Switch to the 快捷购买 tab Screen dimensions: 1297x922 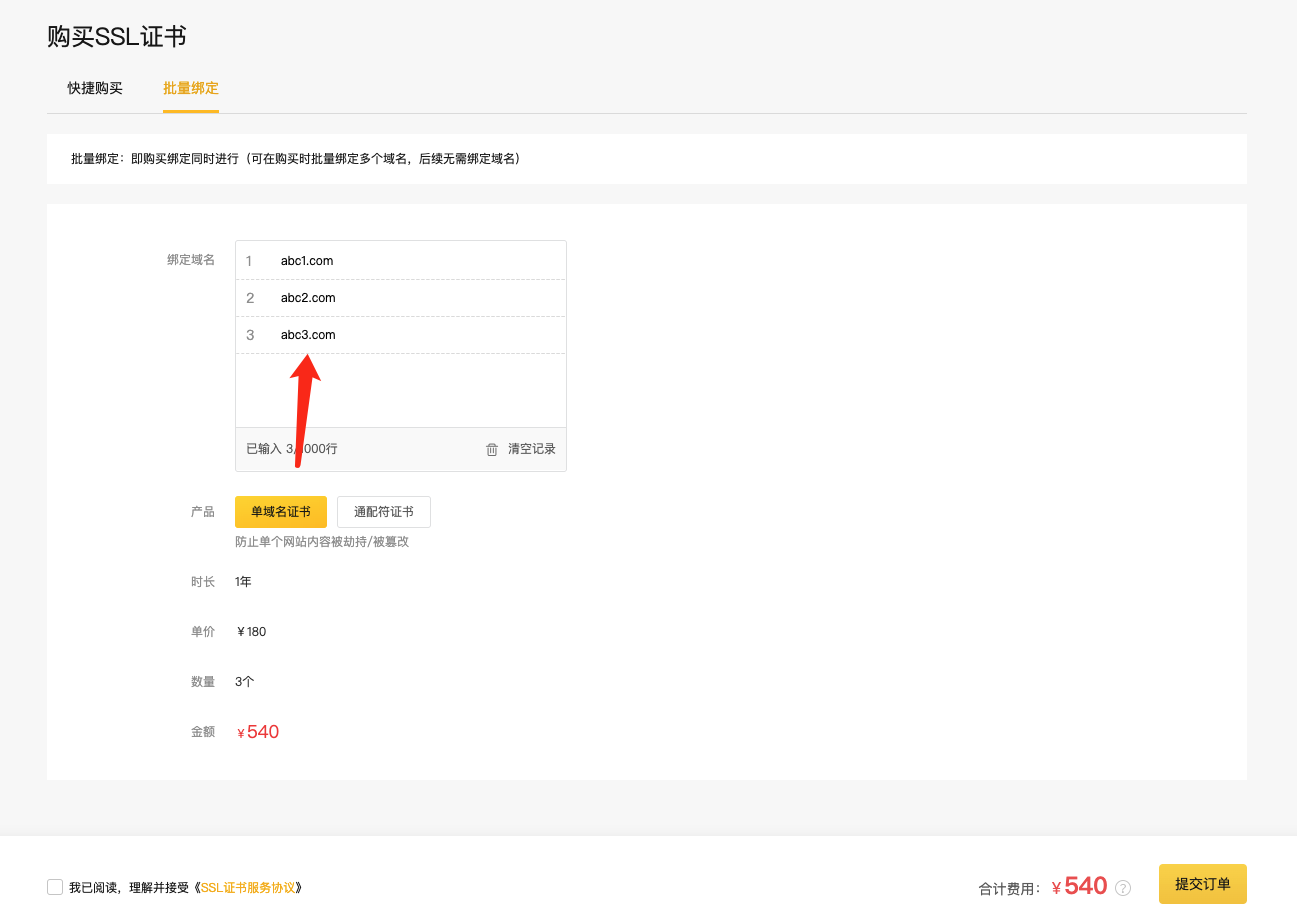95,88
